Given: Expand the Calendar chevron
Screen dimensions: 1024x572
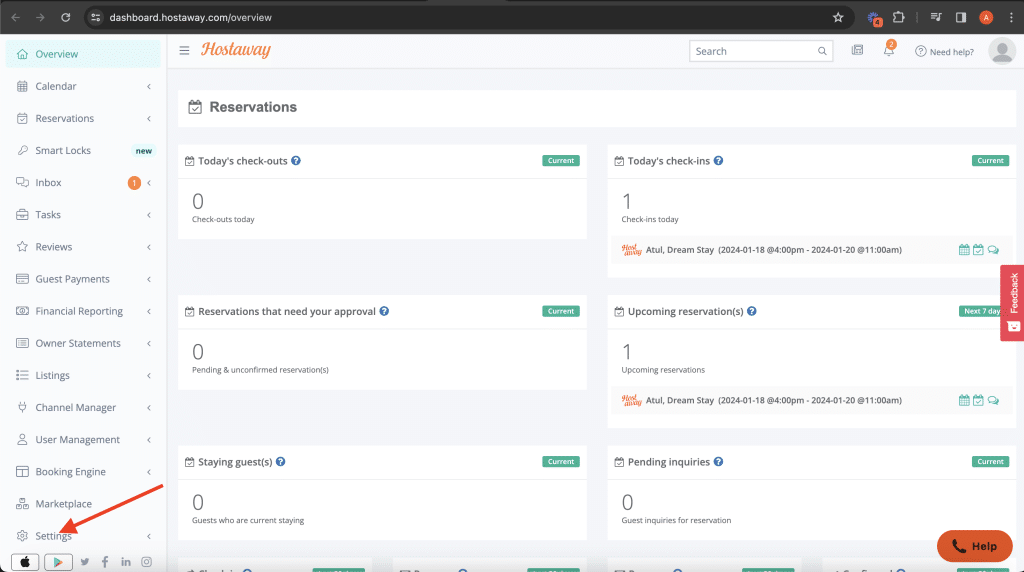Looking at the screenshot, I should point(149,86).
